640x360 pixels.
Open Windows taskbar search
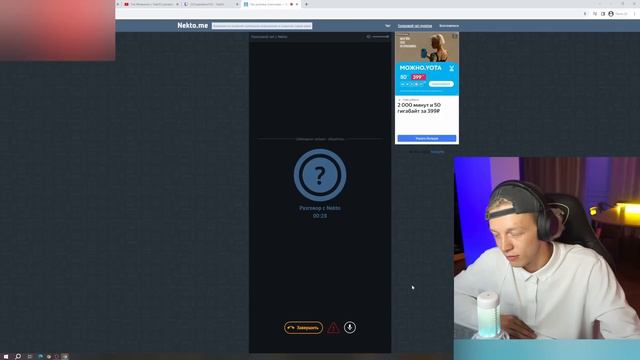coord(18,356)
